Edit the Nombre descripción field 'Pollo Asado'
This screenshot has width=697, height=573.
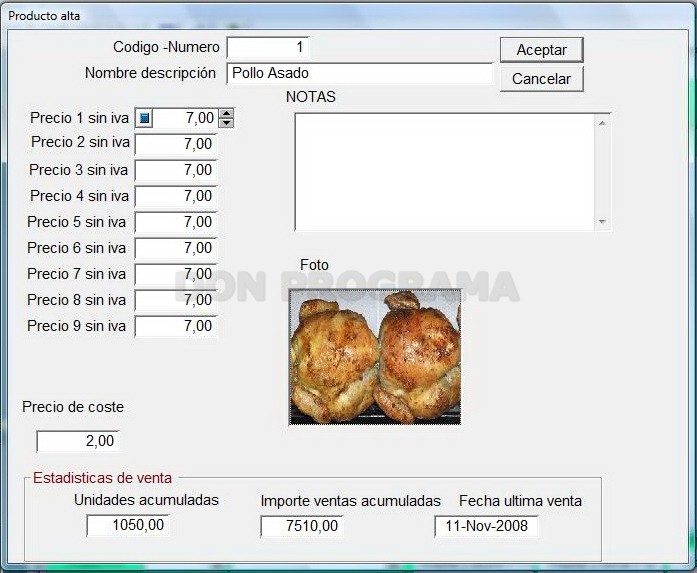tap(360, 73)
